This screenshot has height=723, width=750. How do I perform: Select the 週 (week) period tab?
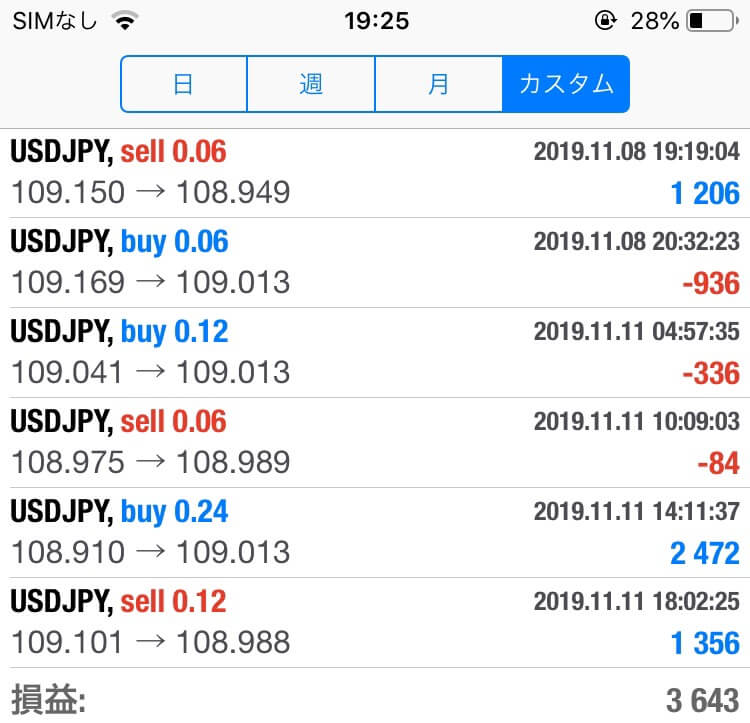[x=311, y=84]
